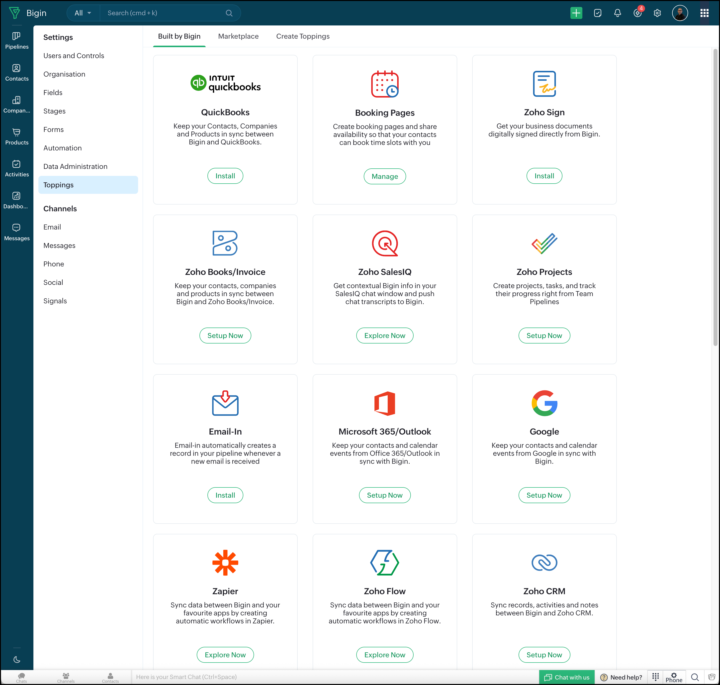The width and height of the screenshot is (720, 685).
Task: Click the search magnifier icon in search box
Action: 229,13
